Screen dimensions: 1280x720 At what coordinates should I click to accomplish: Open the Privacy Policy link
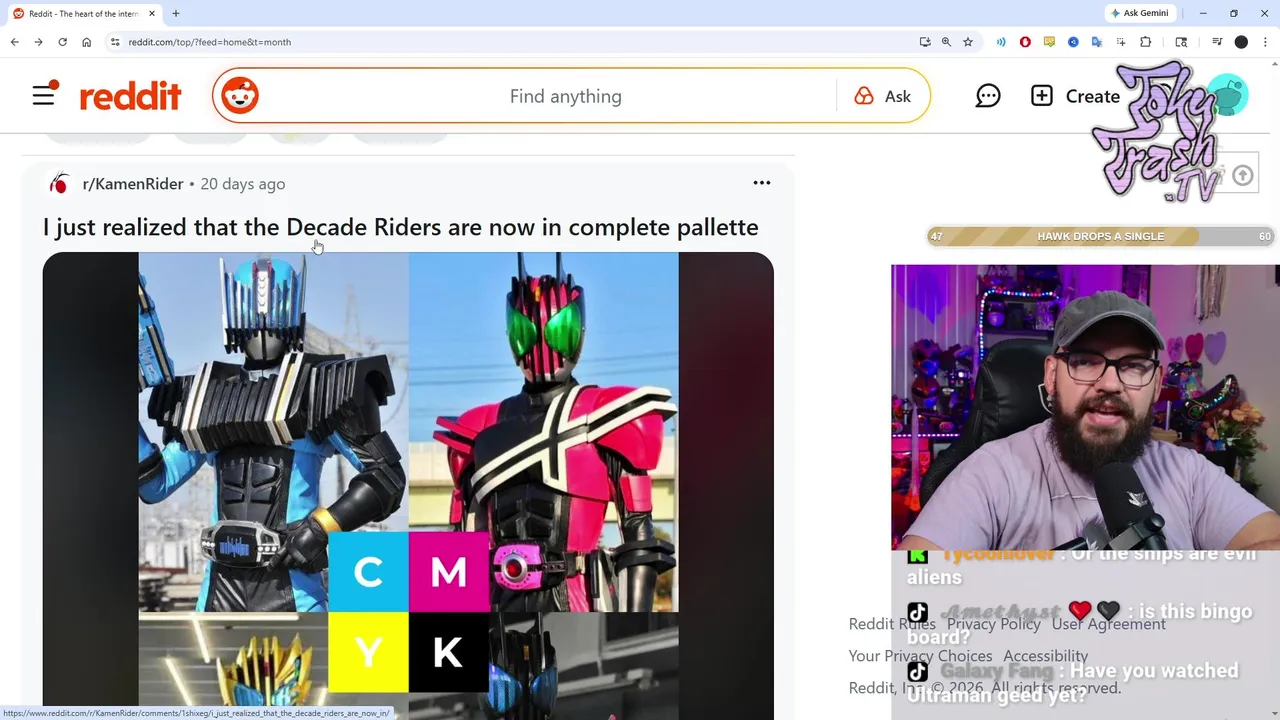[x=993, y=624]
